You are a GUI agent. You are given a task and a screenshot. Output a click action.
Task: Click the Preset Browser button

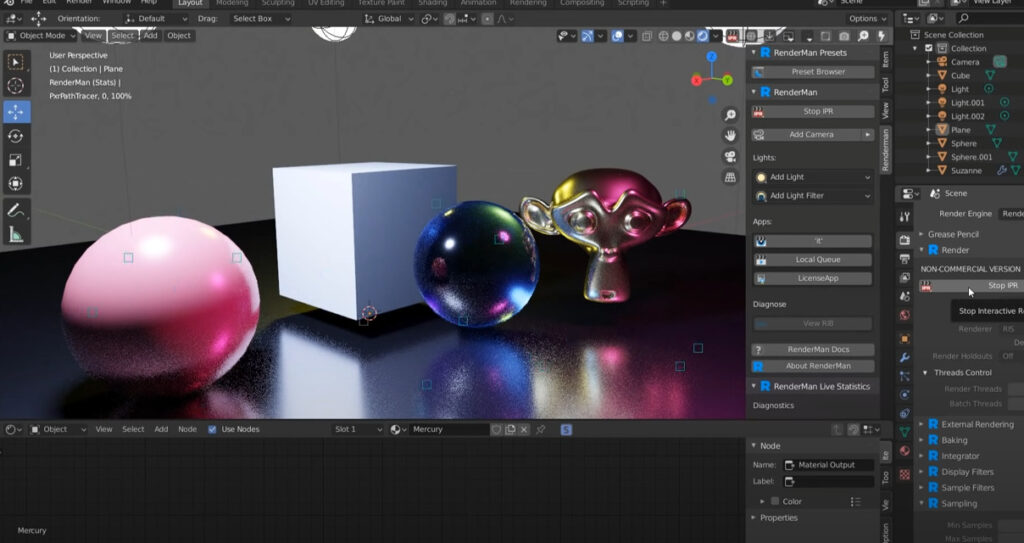812,72
